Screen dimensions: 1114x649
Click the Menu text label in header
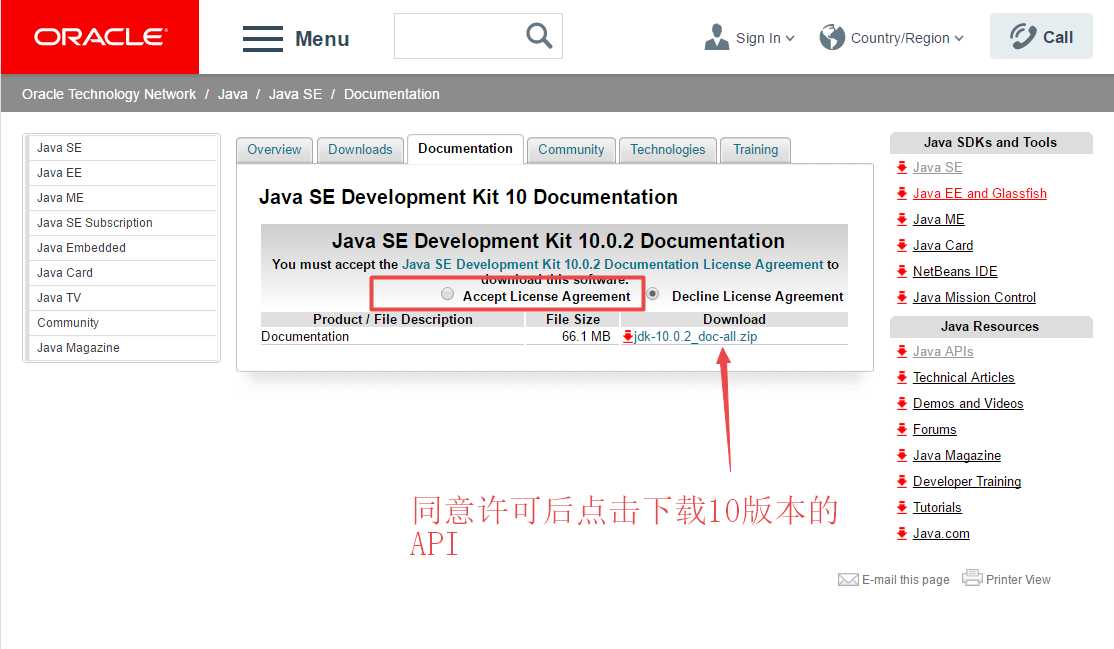point(322,38)
